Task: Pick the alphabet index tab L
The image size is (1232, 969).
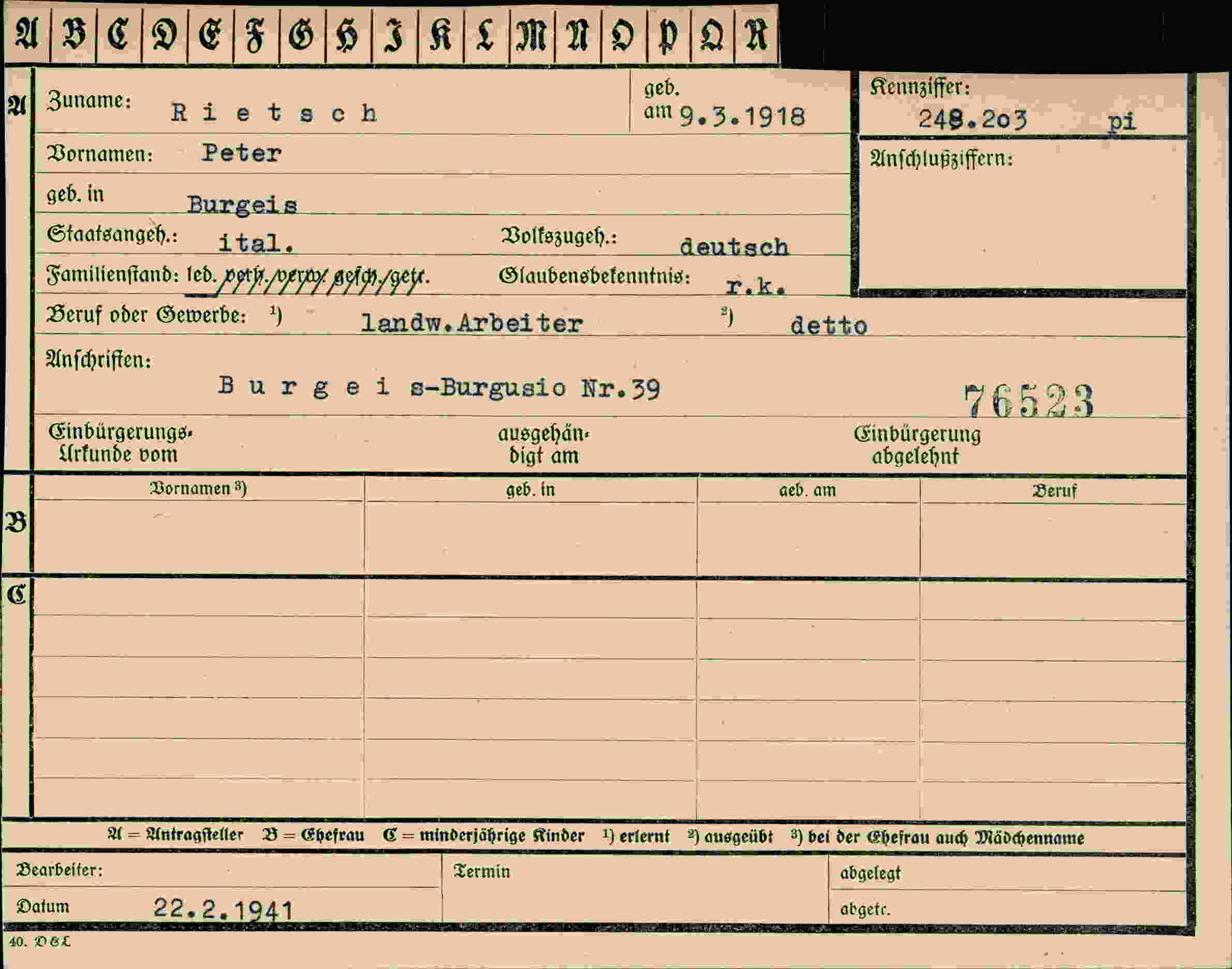Action: [x=487, y=35]
